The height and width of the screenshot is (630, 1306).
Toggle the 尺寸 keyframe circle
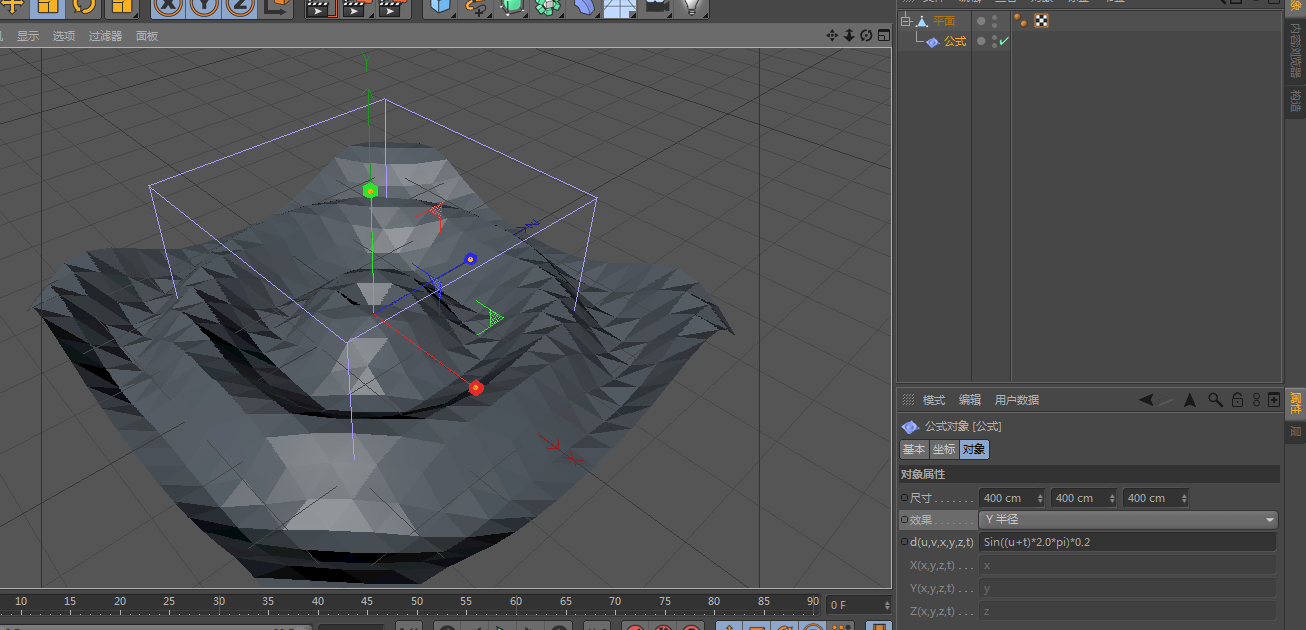tap(905, 498)
